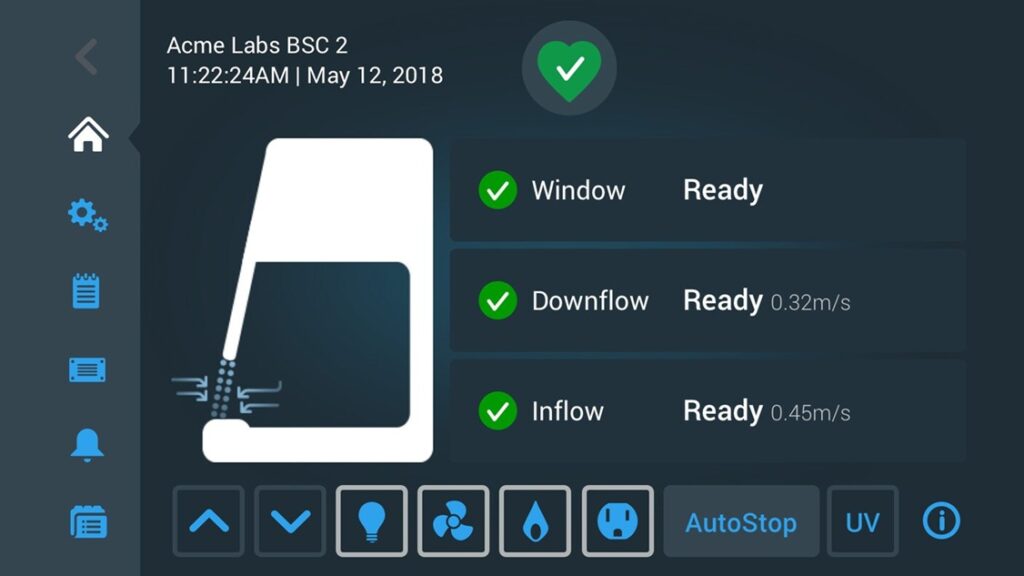
Task: Toggle the blower fan button
Action: tap(453, 521)
